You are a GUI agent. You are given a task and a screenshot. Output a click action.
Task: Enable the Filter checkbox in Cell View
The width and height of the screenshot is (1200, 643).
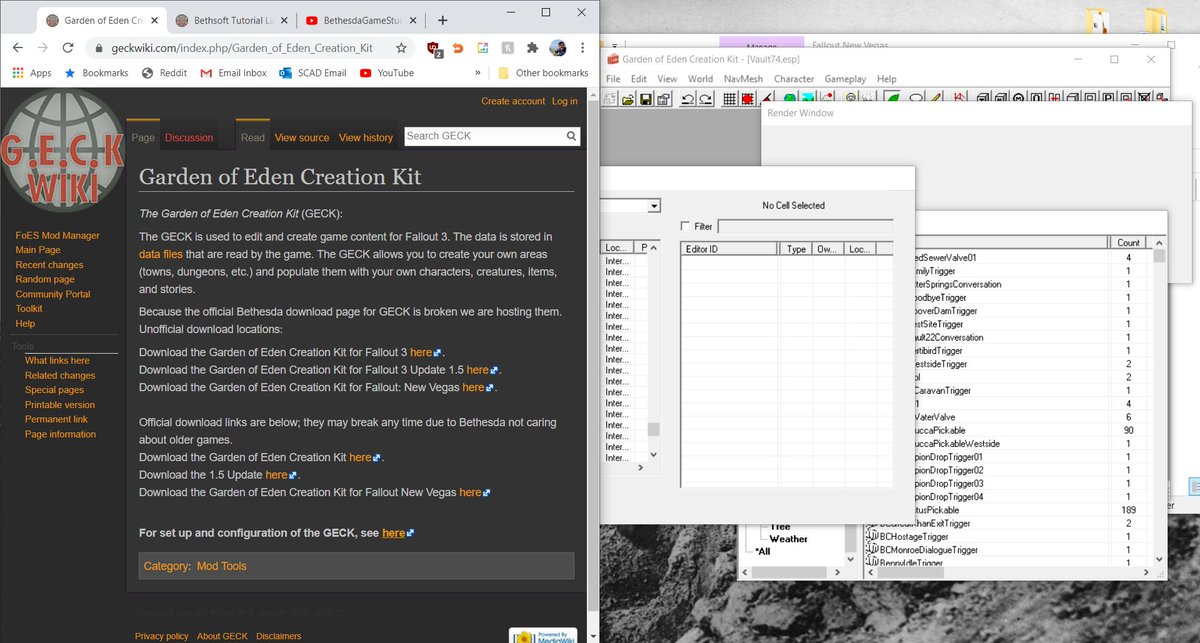click(685, 226)
